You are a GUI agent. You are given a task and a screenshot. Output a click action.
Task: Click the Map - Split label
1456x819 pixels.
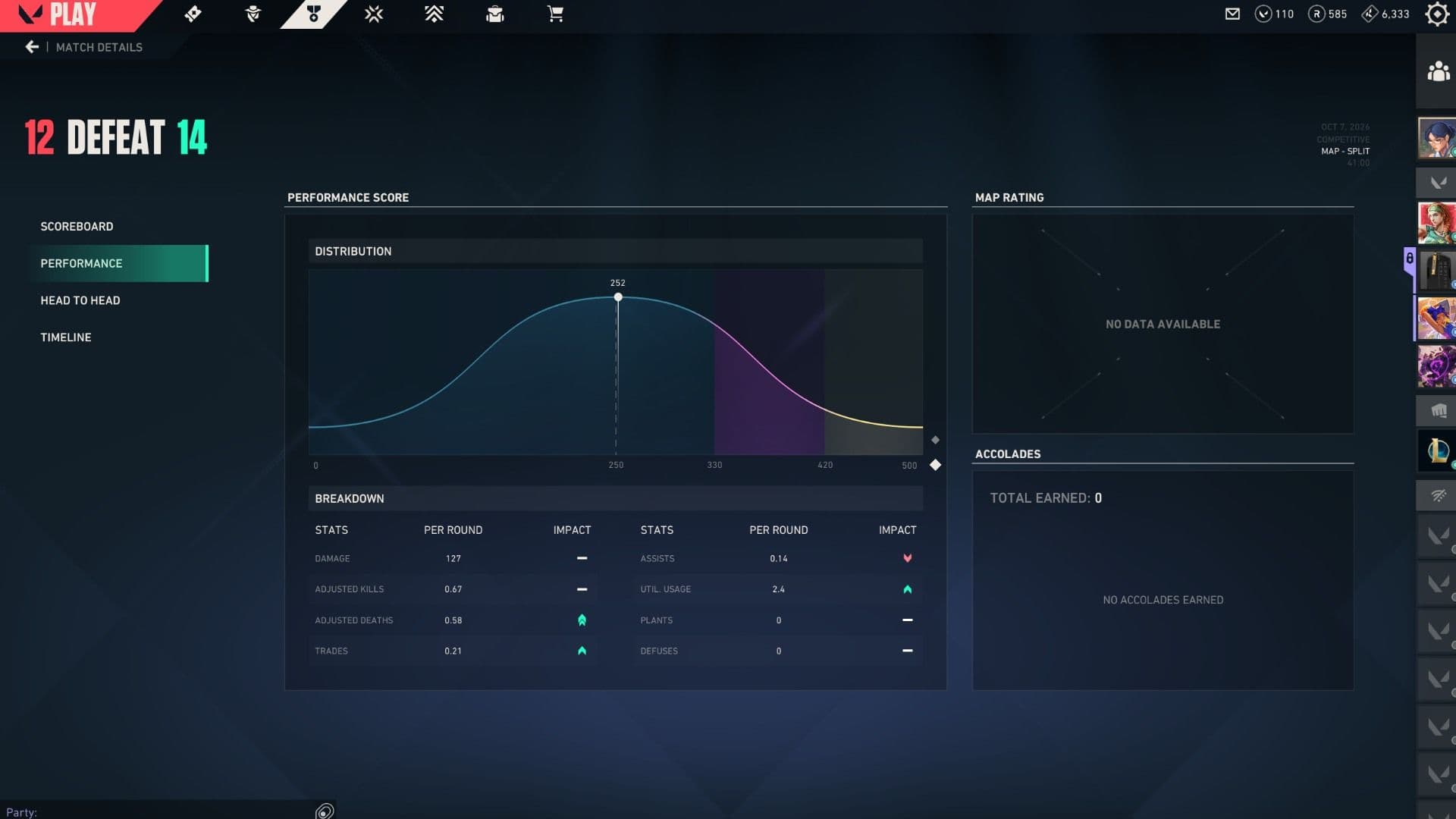(x=1345, y=151)
